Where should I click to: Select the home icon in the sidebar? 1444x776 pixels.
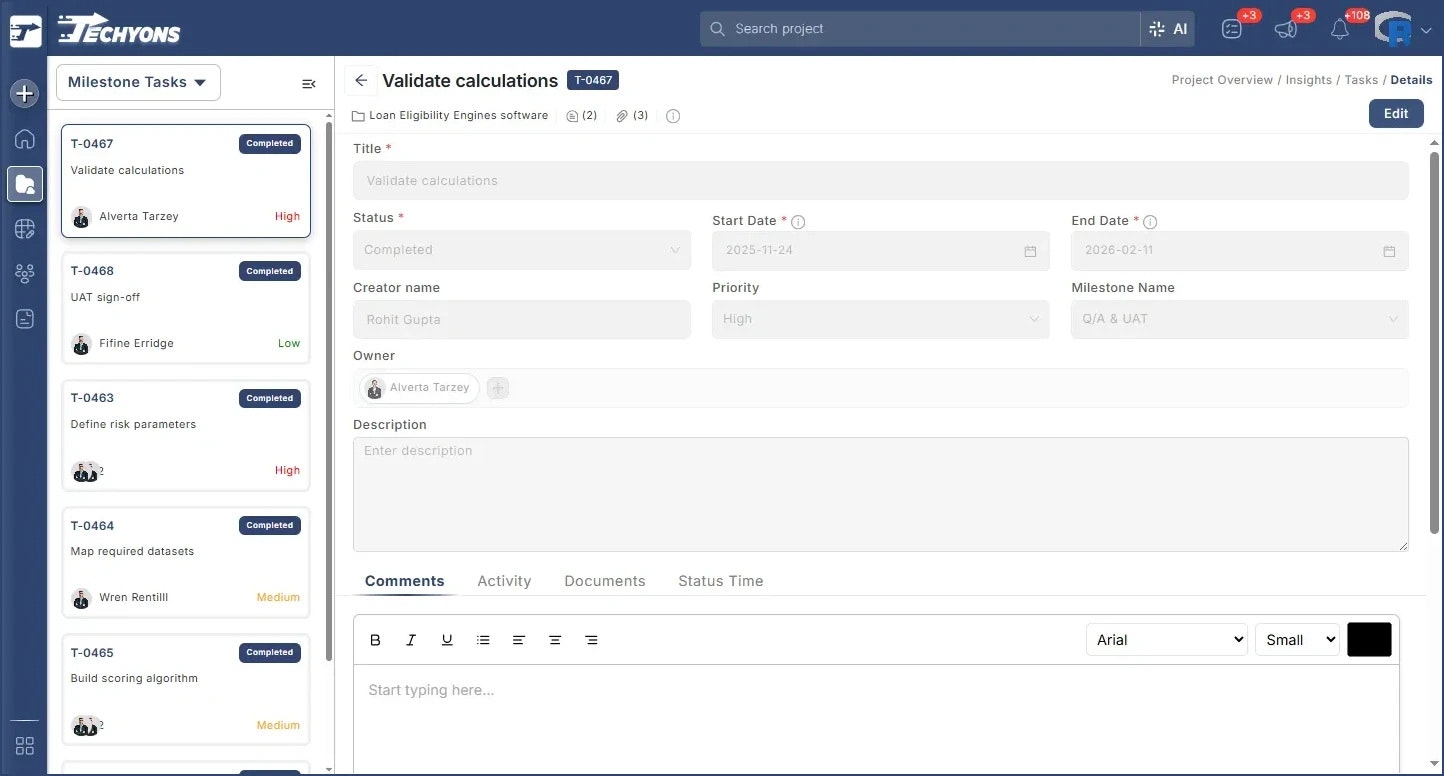[x=24, y=139]
